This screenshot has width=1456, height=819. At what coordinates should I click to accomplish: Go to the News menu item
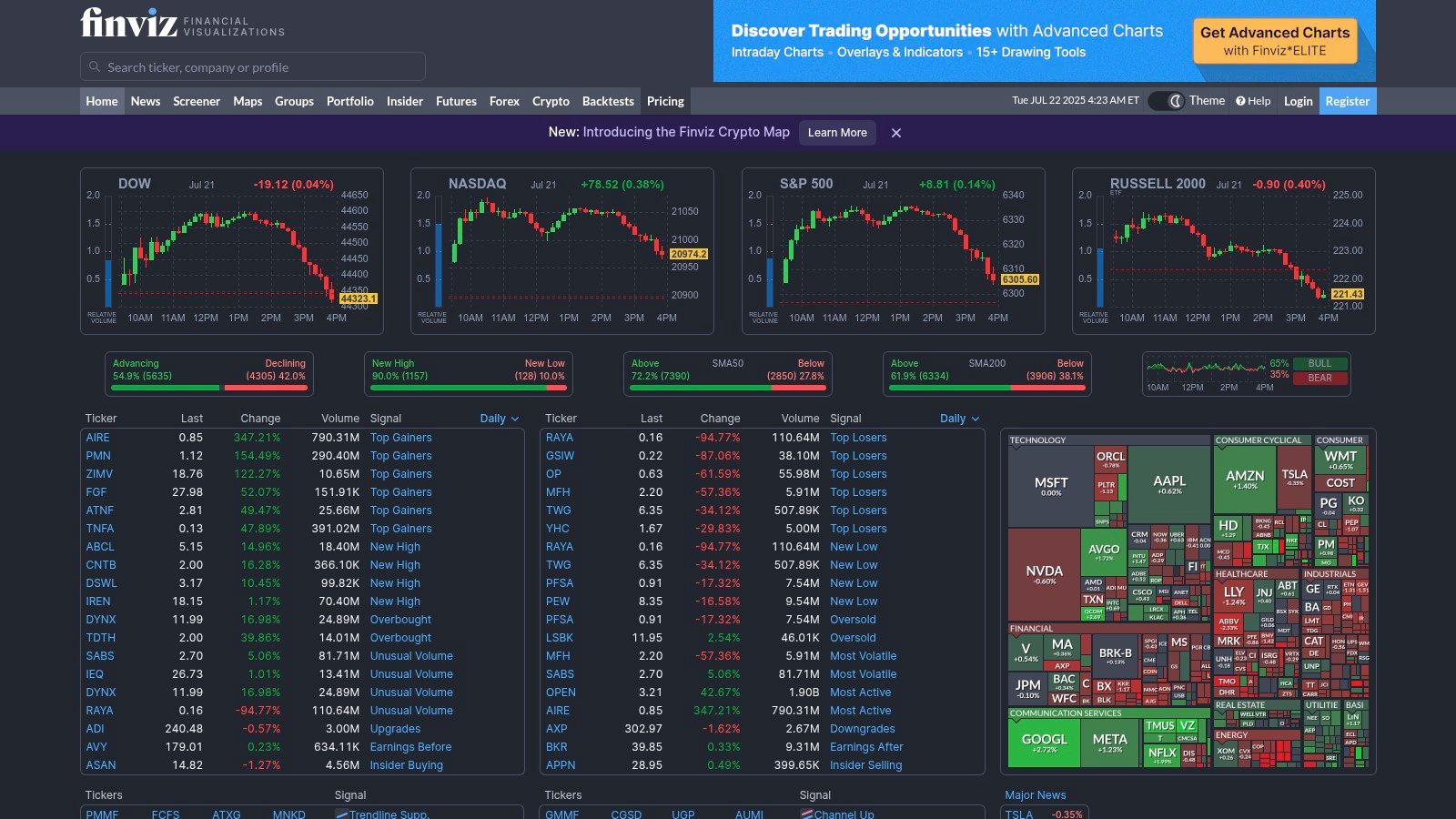pos(146,101)
